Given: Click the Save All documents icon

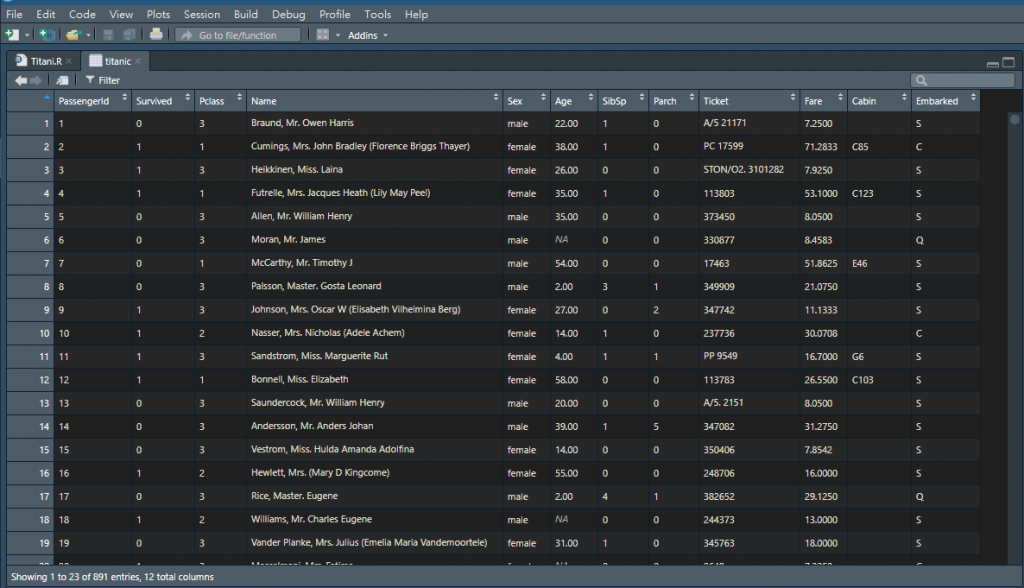Looking at the screenshot, I should pyautogui.click(x=129, y=35).
